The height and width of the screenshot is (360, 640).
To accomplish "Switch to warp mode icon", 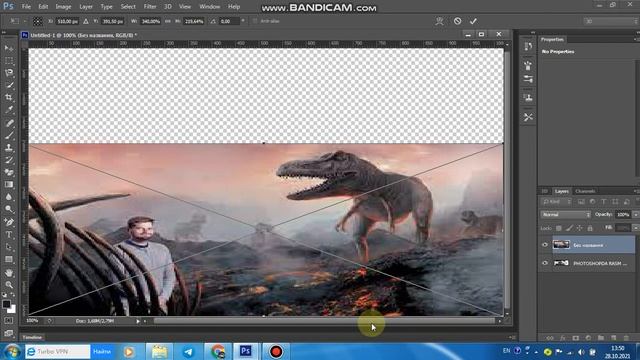I will click(439, 21).
